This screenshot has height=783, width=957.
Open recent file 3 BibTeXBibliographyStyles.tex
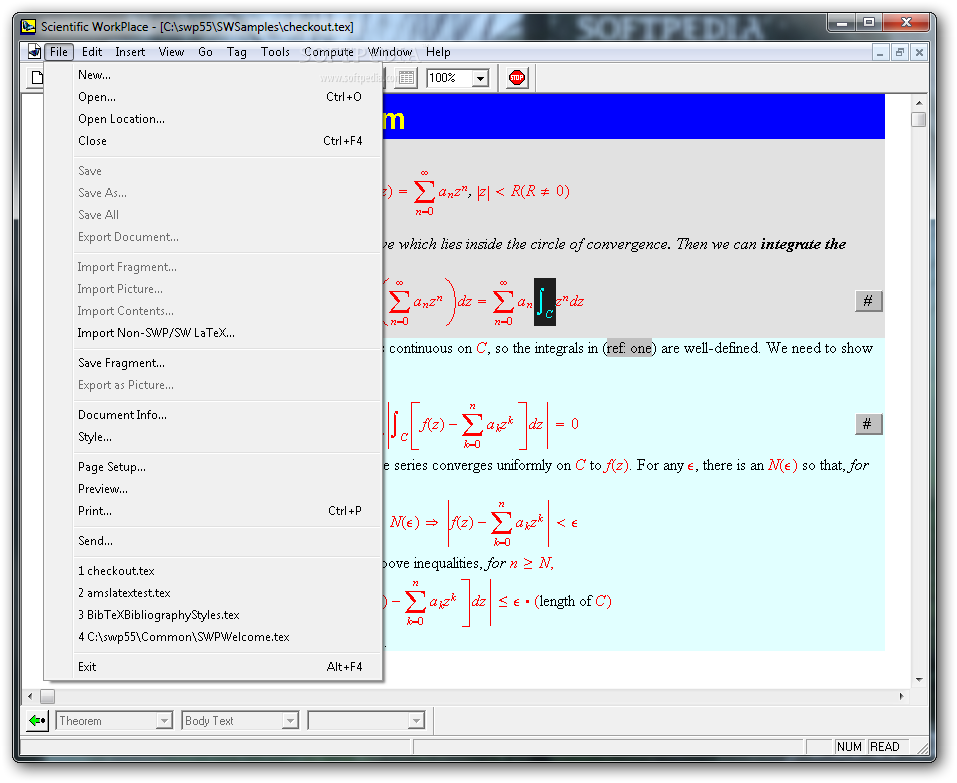213,615
